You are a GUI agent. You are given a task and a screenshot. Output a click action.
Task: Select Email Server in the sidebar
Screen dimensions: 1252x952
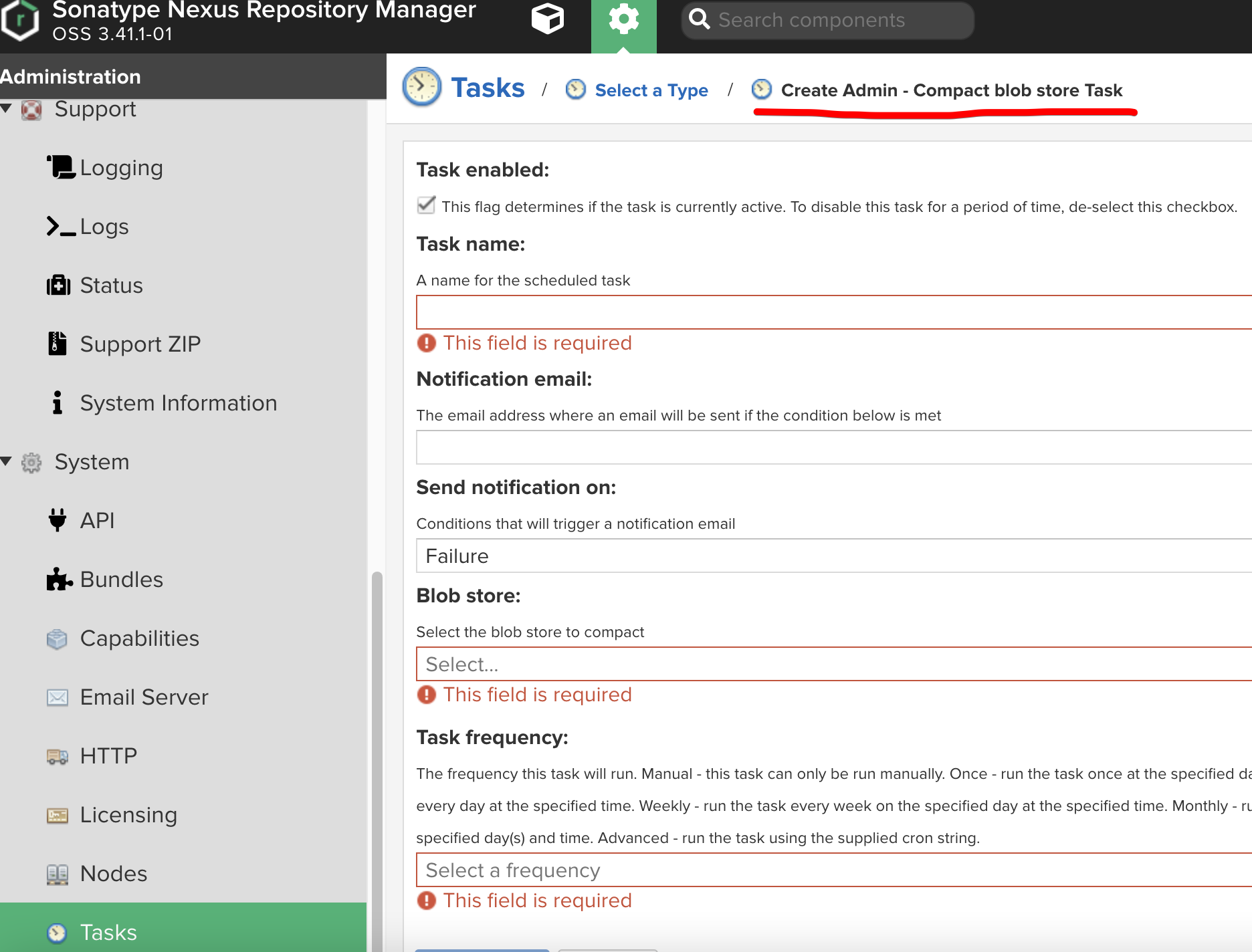click(144, 697)
